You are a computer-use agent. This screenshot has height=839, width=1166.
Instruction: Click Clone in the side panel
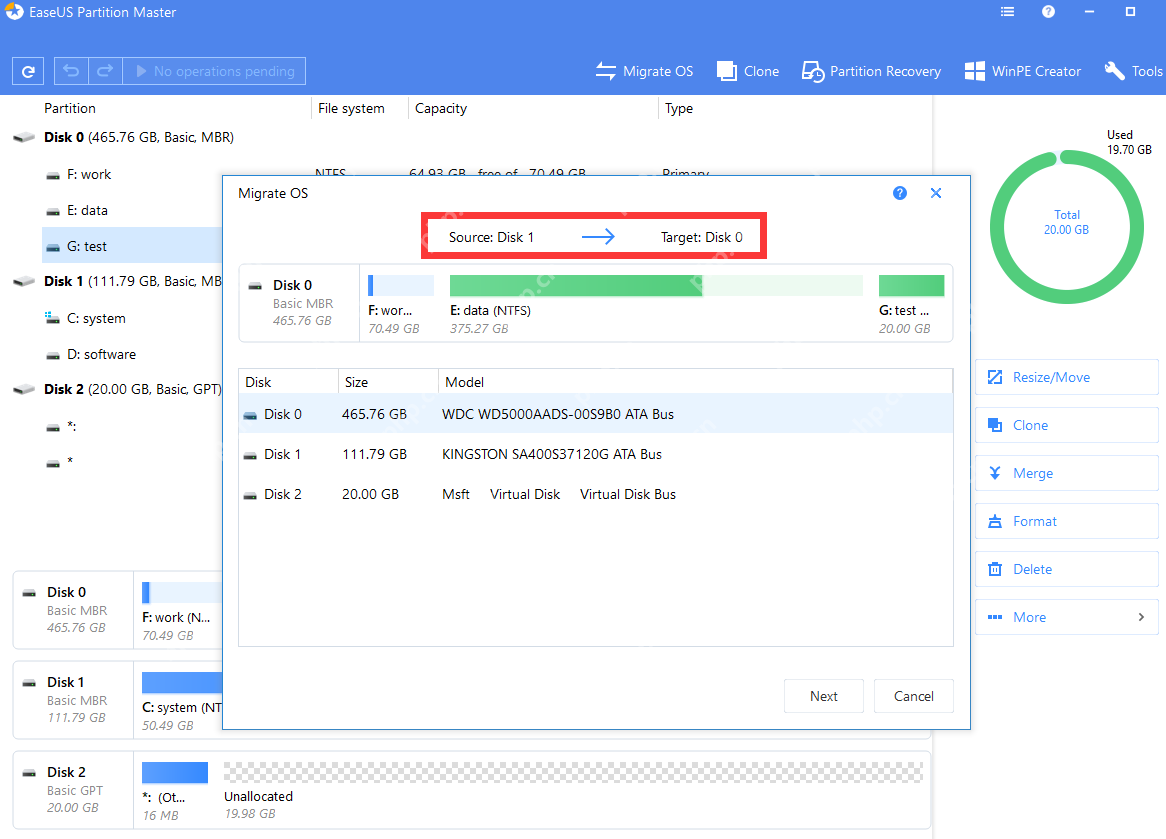click(x=1066, y=425)
